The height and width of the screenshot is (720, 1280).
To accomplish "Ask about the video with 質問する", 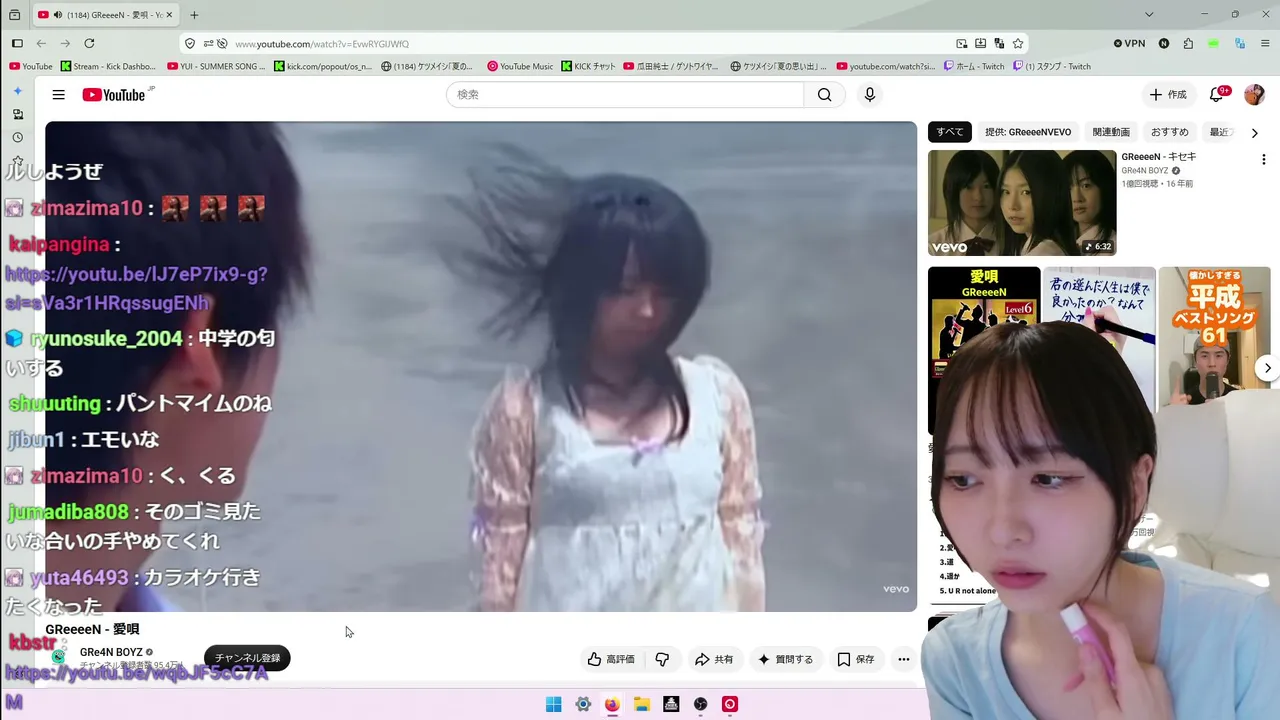I will tap(785, 659).
